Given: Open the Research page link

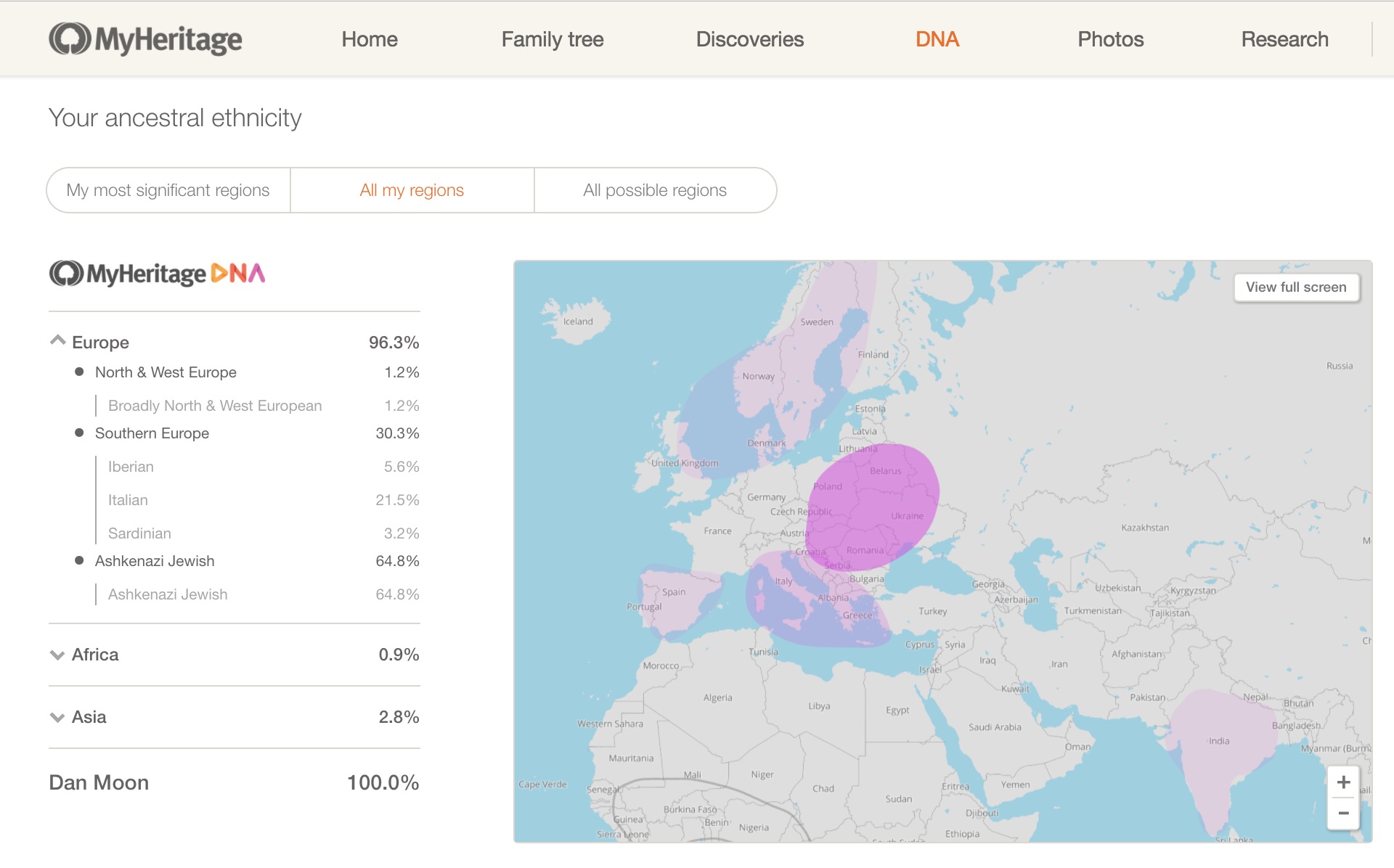Looking at the screenshot, I should [x=1284, y=39].
